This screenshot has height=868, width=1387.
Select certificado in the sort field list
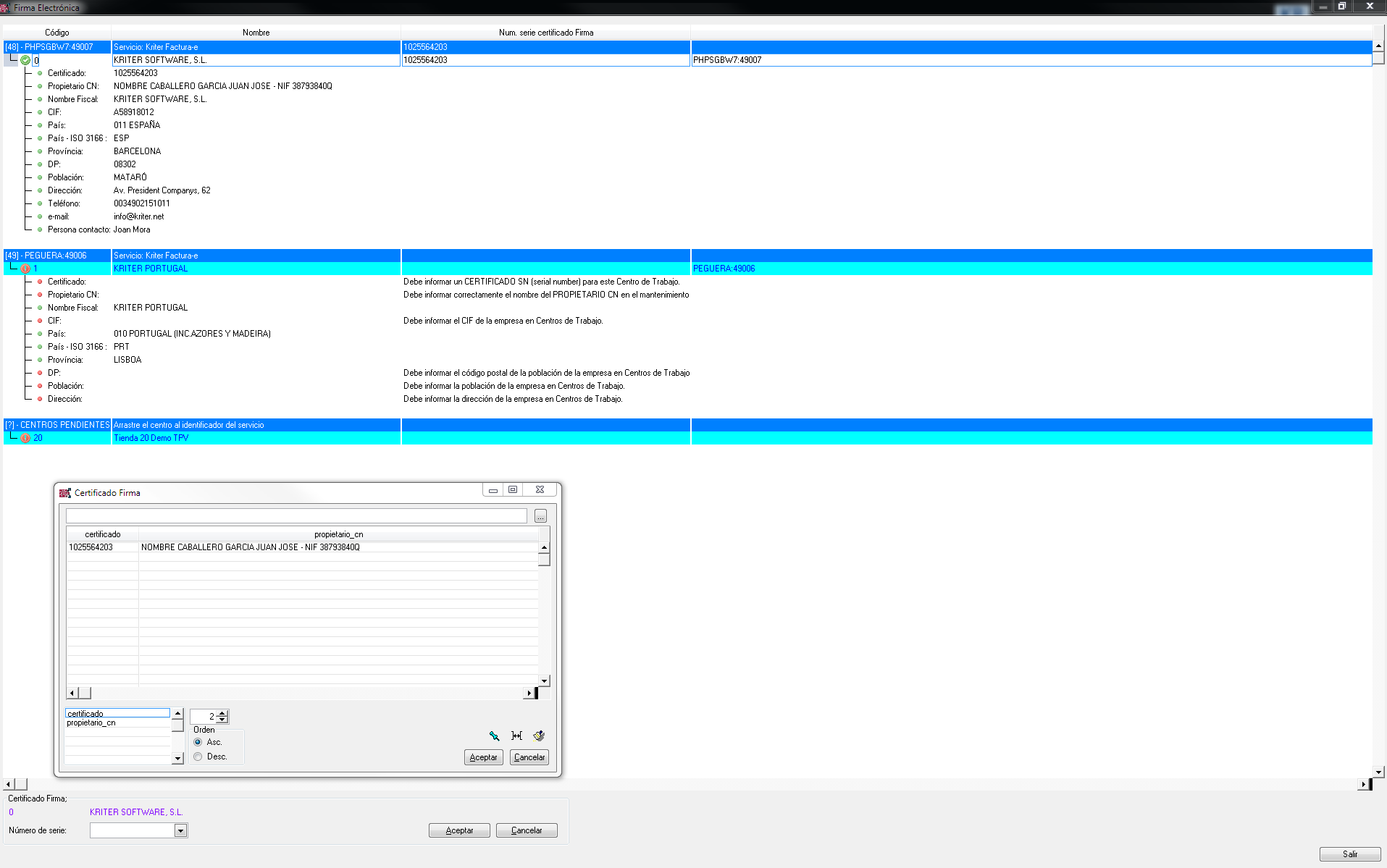(117, 713)
